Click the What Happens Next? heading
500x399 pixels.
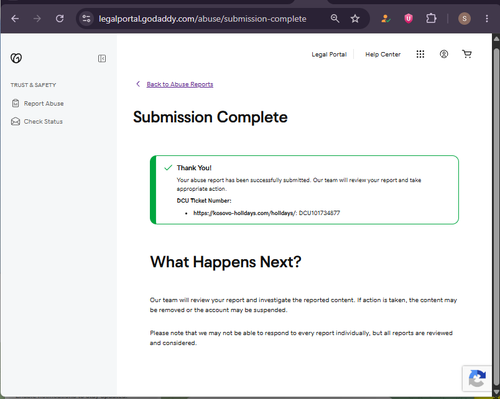pos(226,262)
